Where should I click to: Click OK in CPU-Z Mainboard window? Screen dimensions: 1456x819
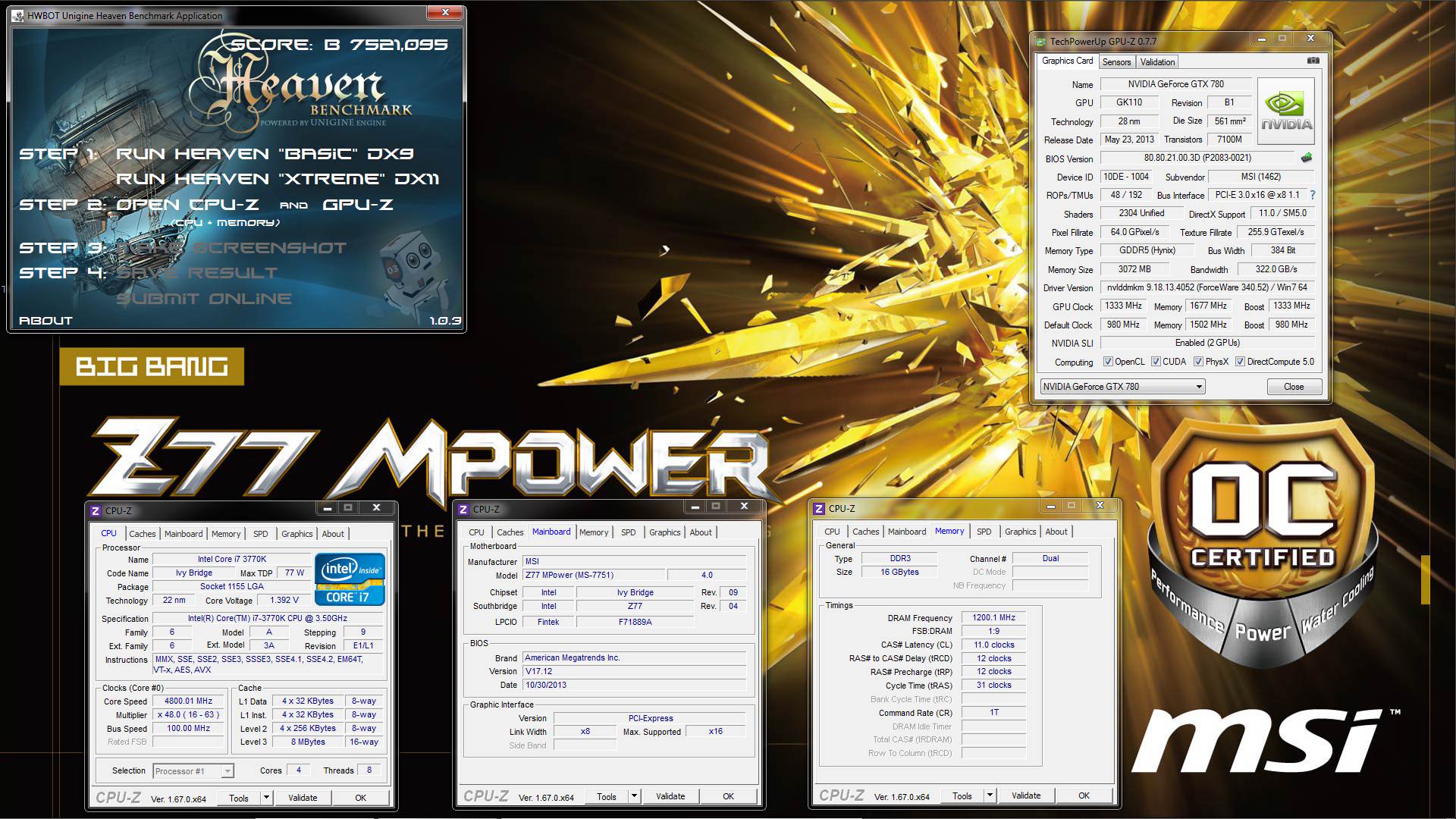click(x=729, y=796)
